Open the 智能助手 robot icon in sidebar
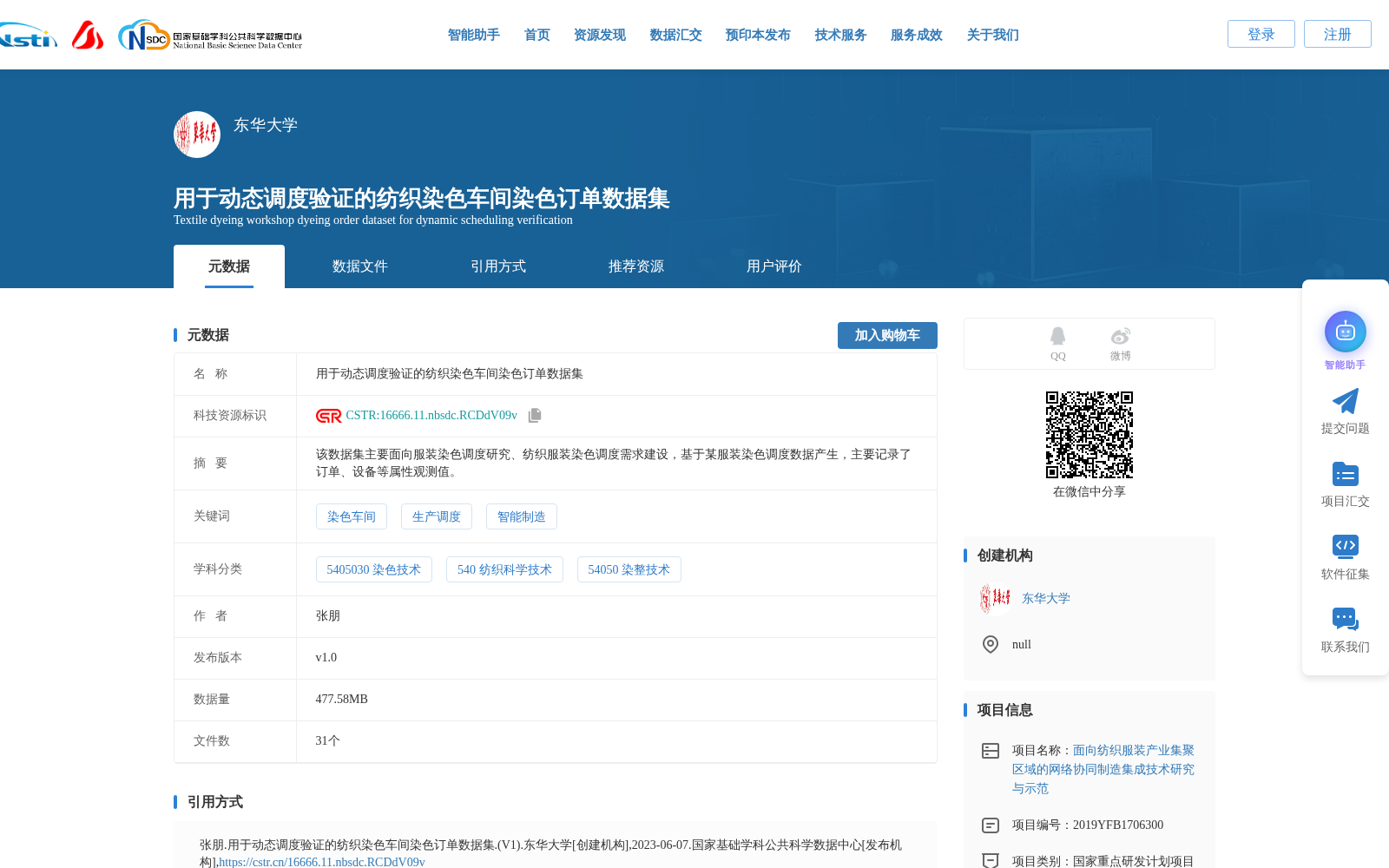Screen dimensions: 1389x868 point(1346,332)
